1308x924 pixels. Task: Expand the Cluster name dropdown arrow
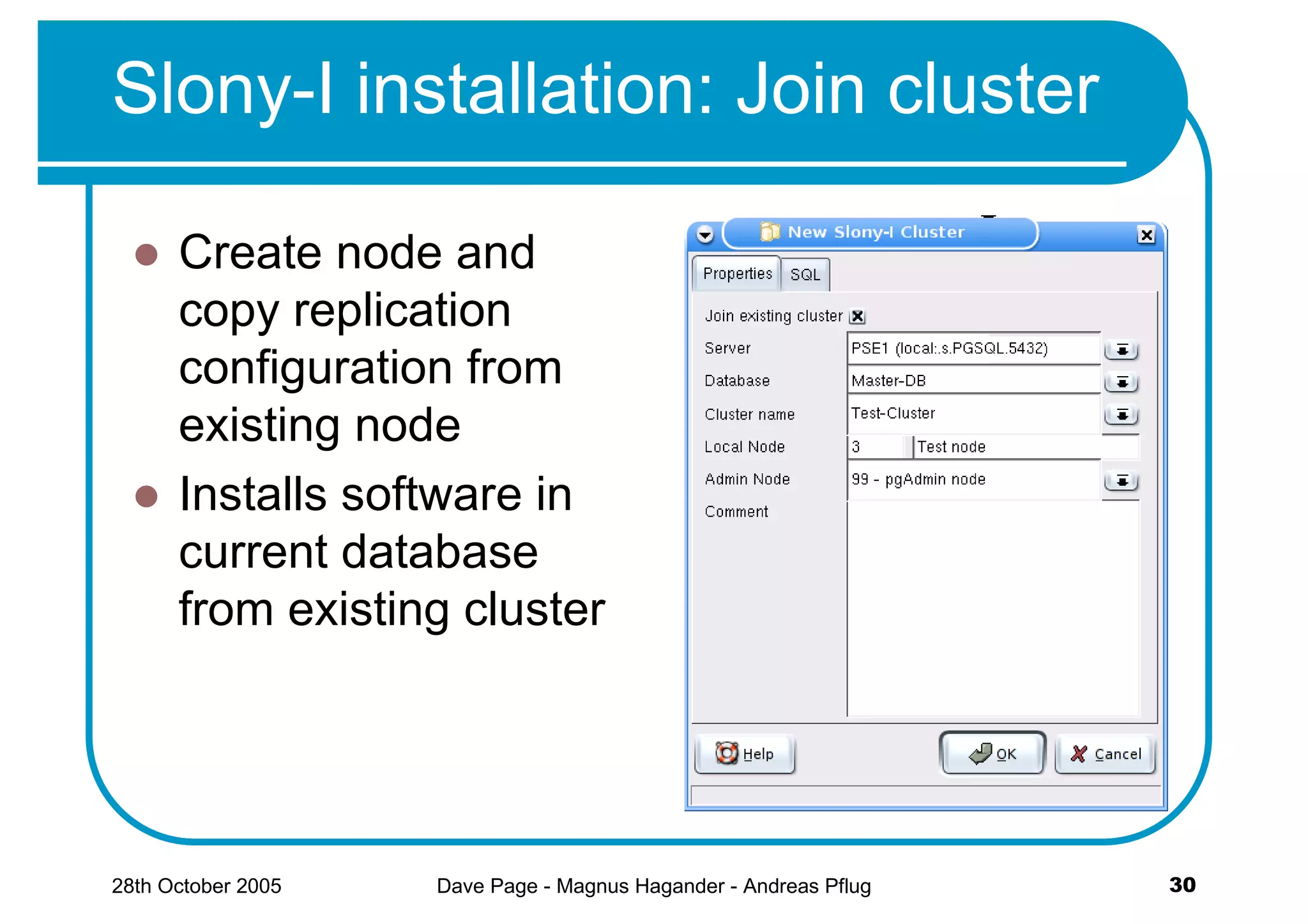pos(1122,415)
